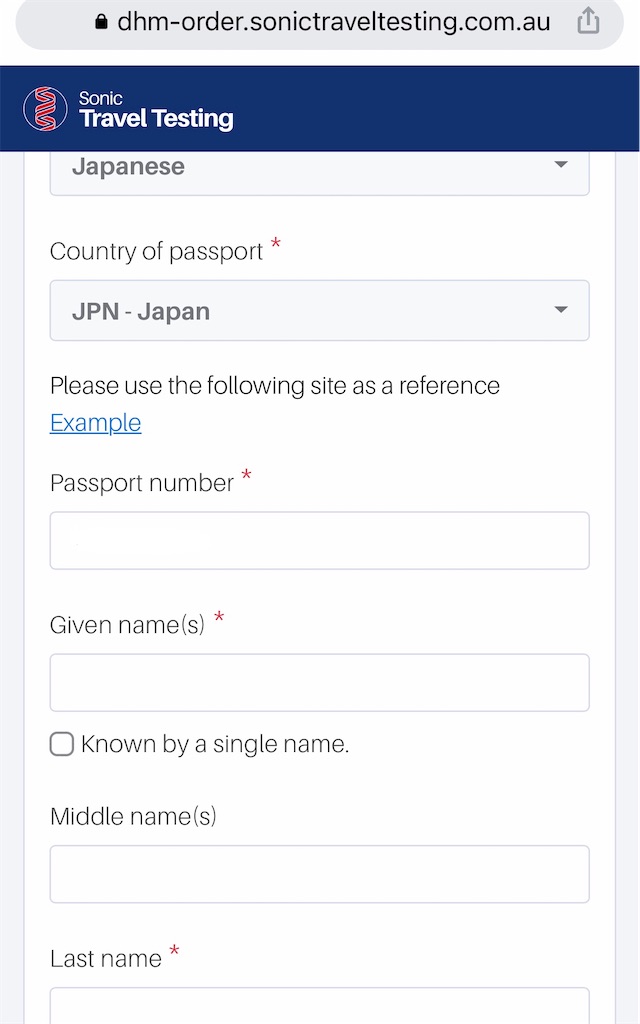Select the JPN - Japan combo box
This screenshot has width=640, height=1024.
coord(319,310)
